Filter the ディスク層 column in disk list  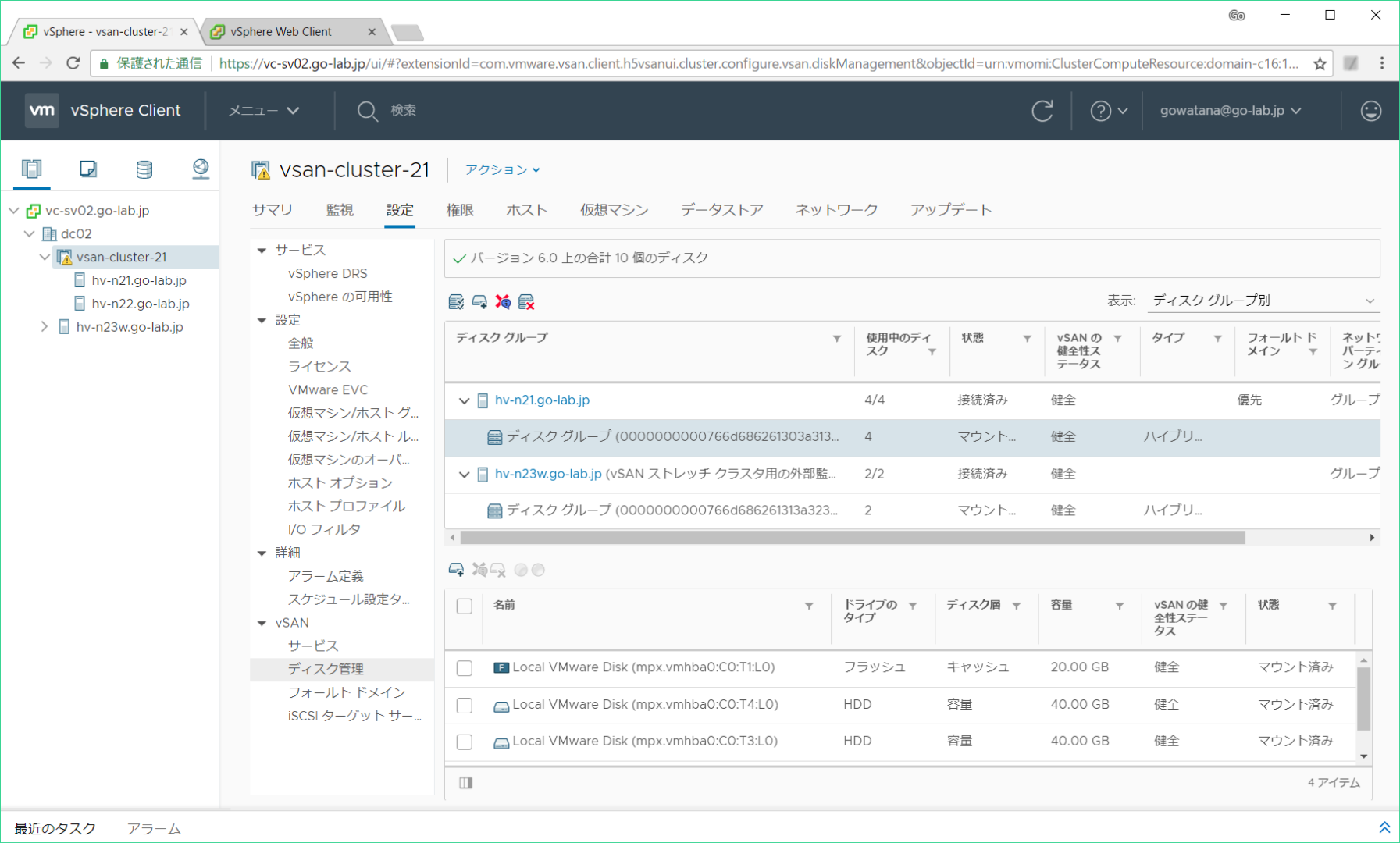pos(1017,606)
